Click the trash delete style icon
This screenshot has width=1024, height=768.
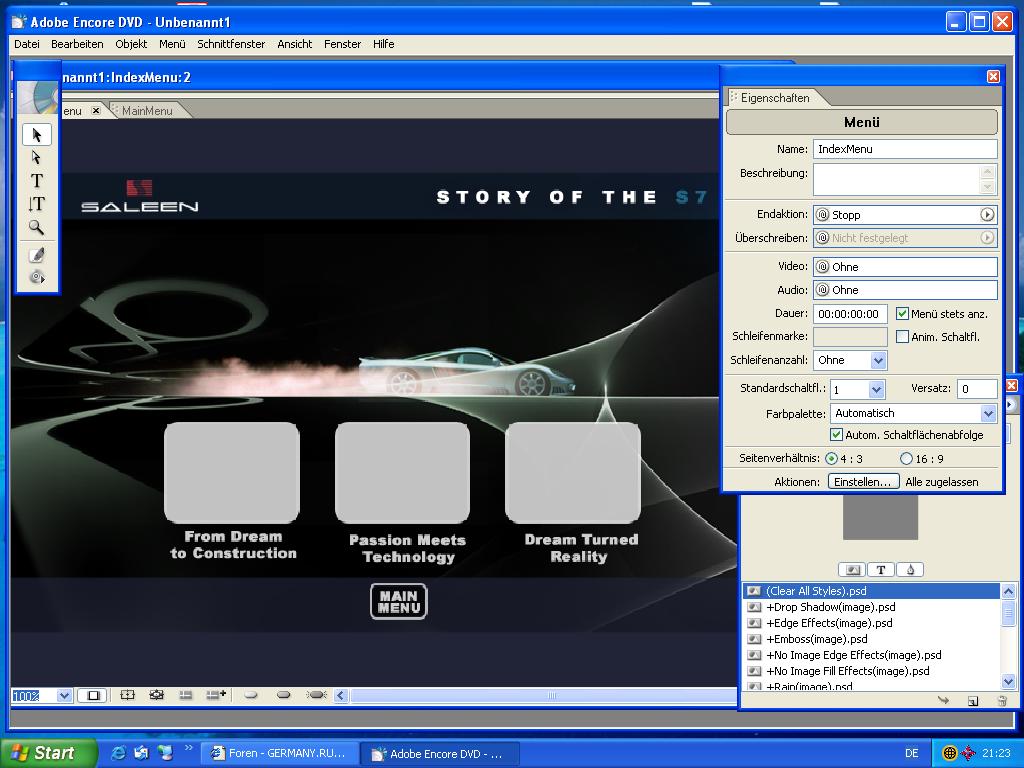[1002, 701]
